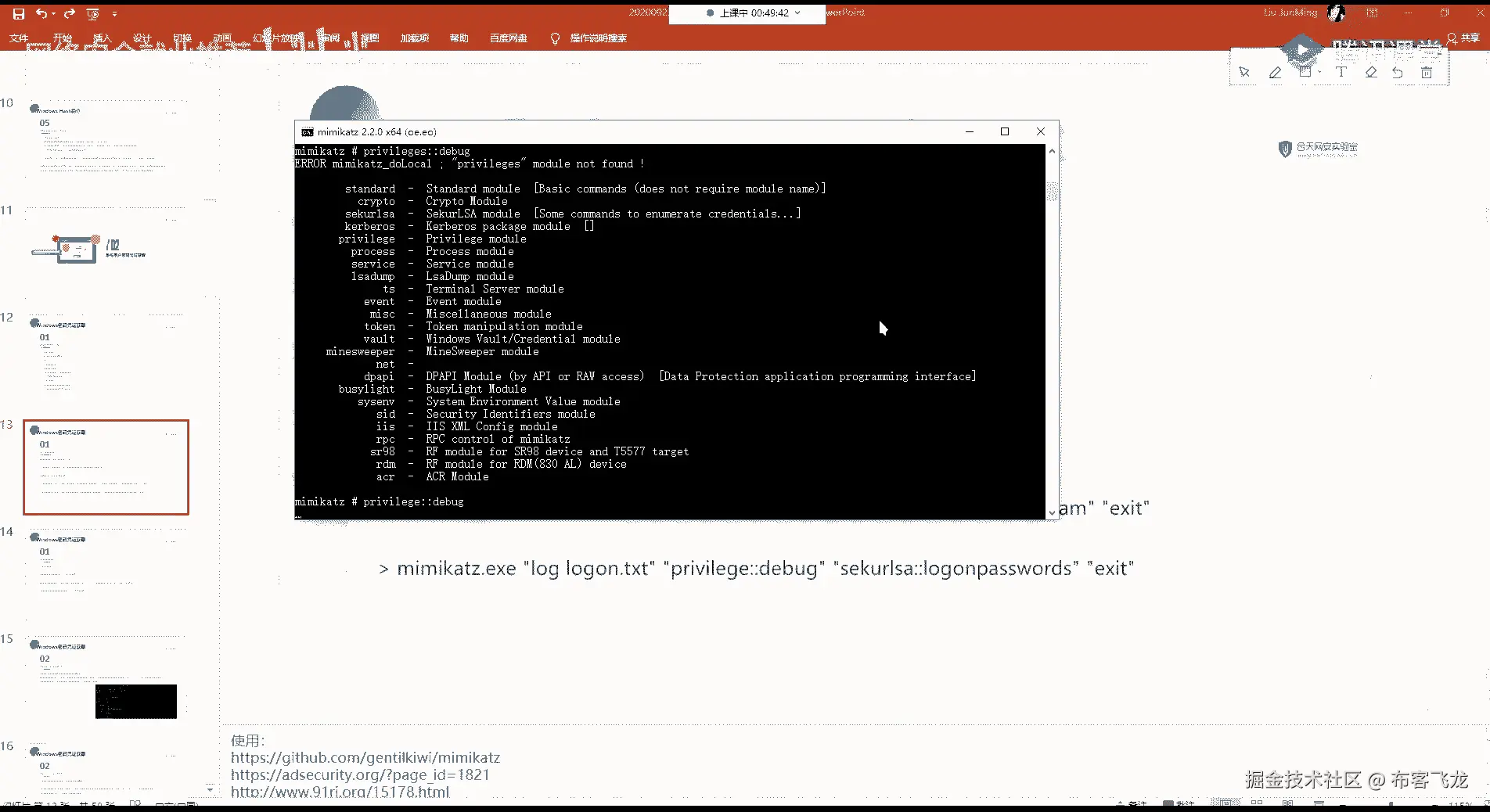Click the "privilege::debug" command prompt line
This screenshot has height=812, width=1490.
pyautogui.click(x=380, y=502)
